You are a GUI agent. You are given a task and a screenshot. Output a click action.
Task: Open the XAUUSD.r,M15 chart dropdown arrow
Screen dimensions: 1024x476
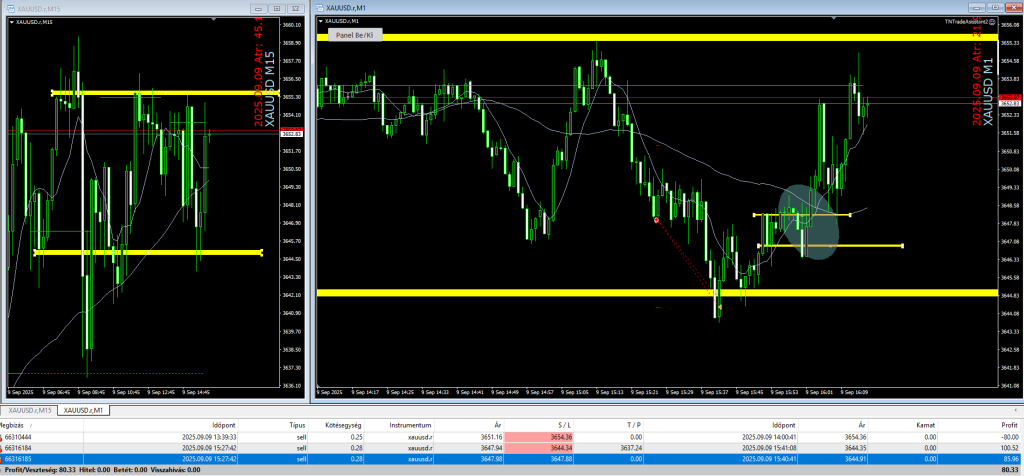tap(10, 19)
